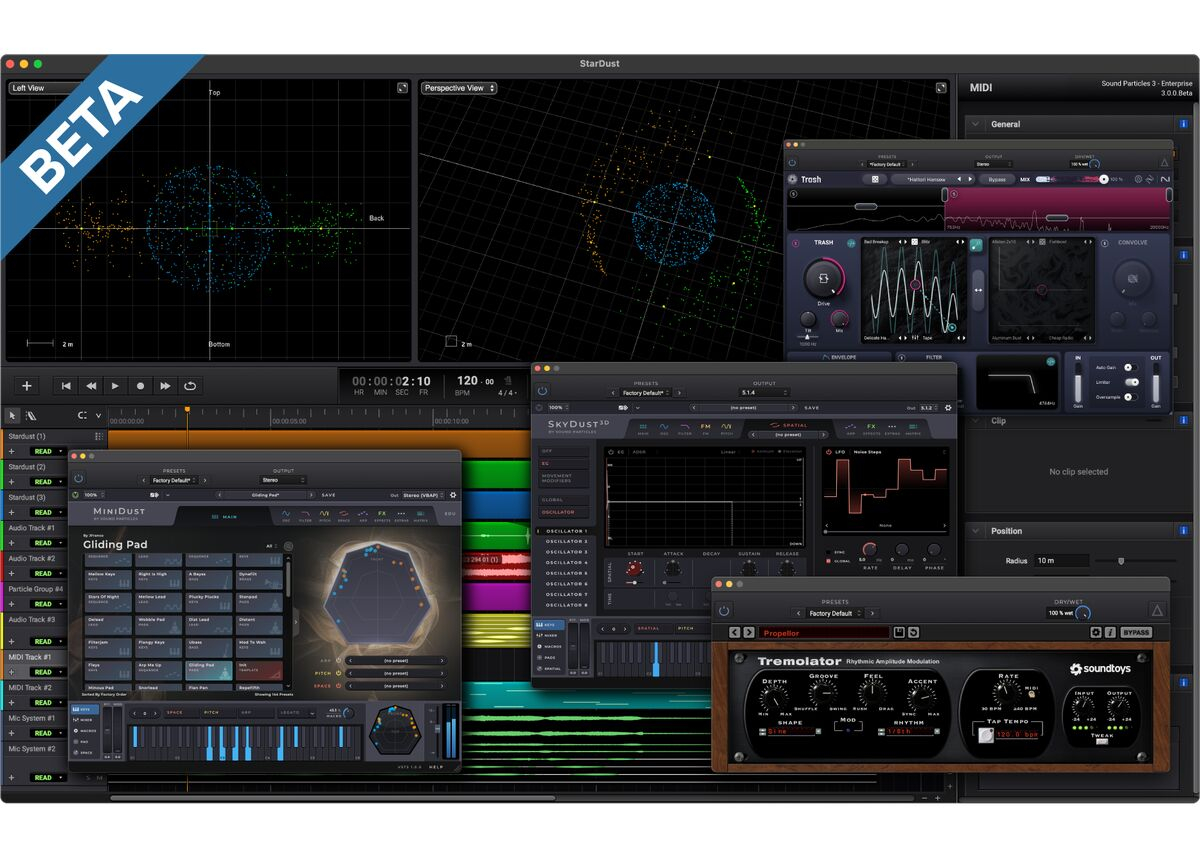Click the BYPASS button in Tremolator
Viewport: 1200px width, 866px height.
tap(1136, 633)
